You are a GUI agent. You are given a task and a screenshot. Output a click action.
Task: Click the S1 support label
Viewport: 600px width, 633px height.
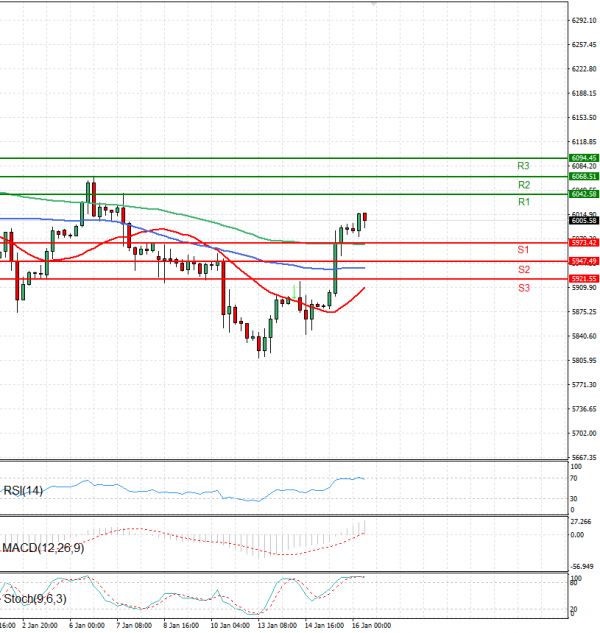pyautogui.click(x=523, y=250)
